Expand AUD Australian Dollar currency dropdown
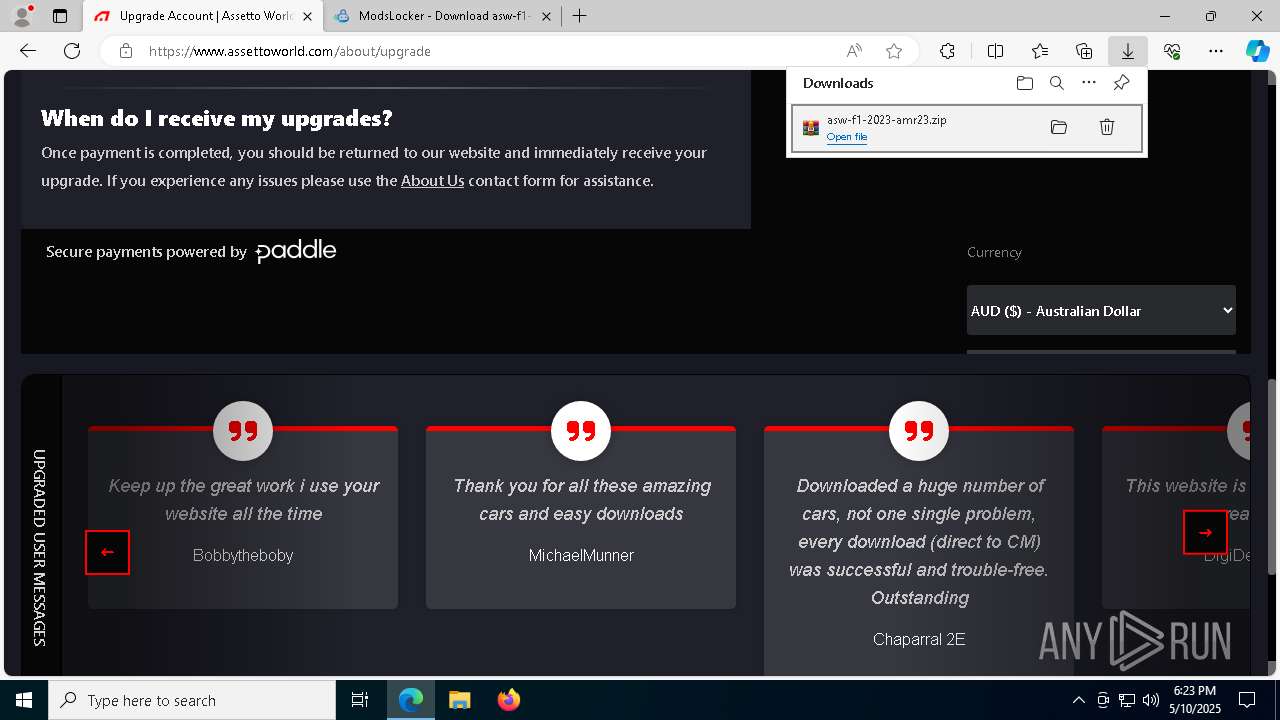The height and width of the screenshot is (720, 1280). [1101, 310]
